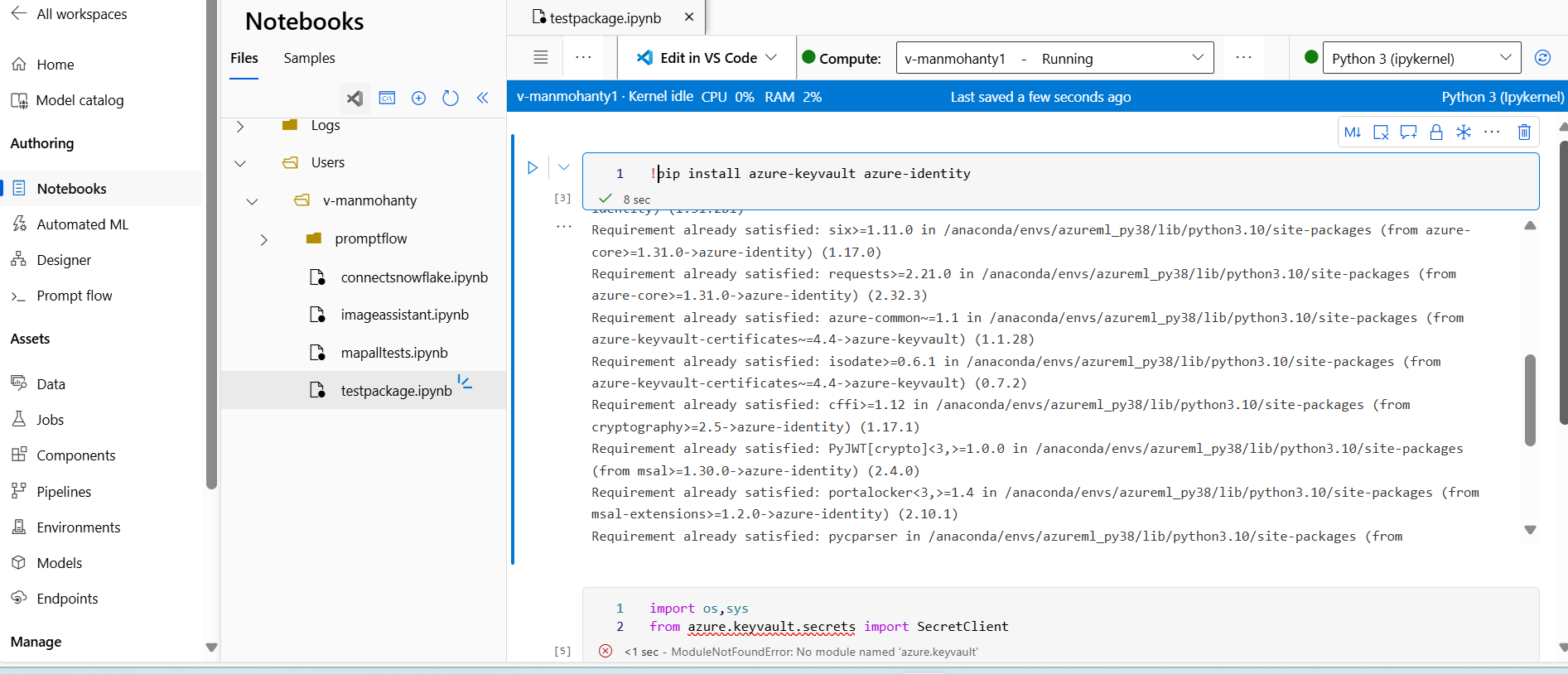Open terminal icon in file toolbar
1568x674 pixels.
387,98
